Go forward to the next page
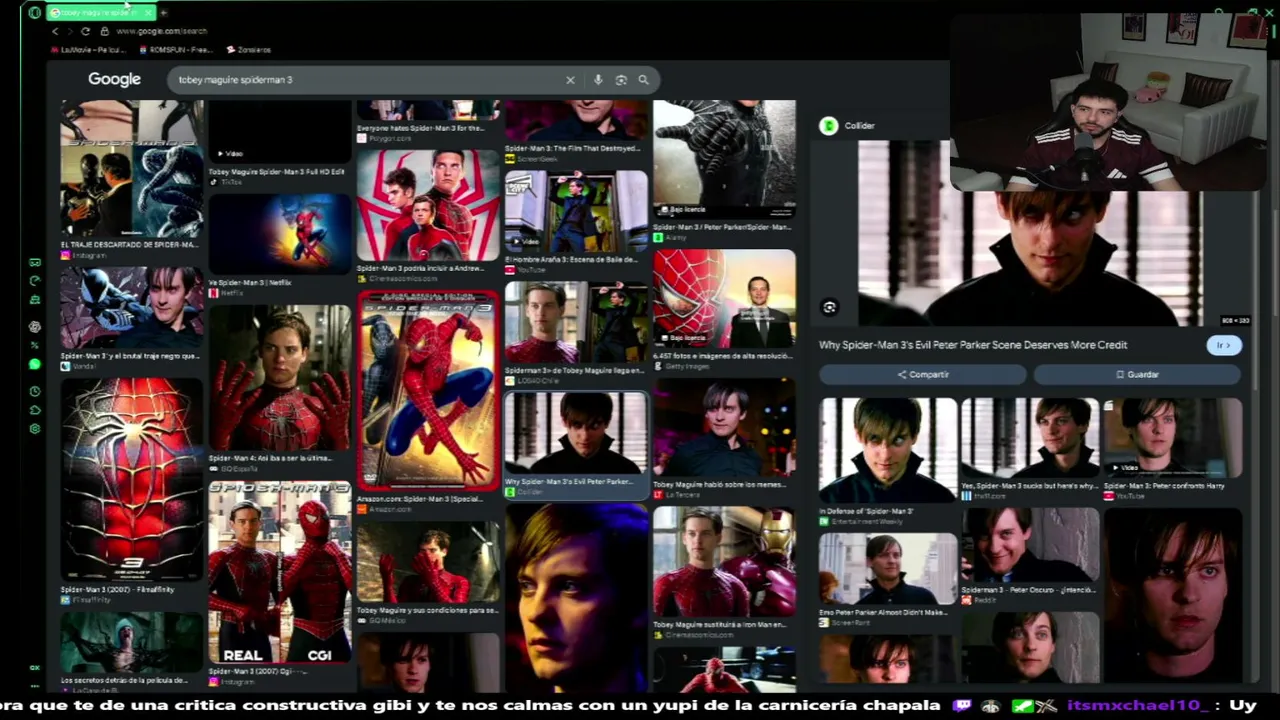This screenshot has height=720, width=1280. coord(70,31)
